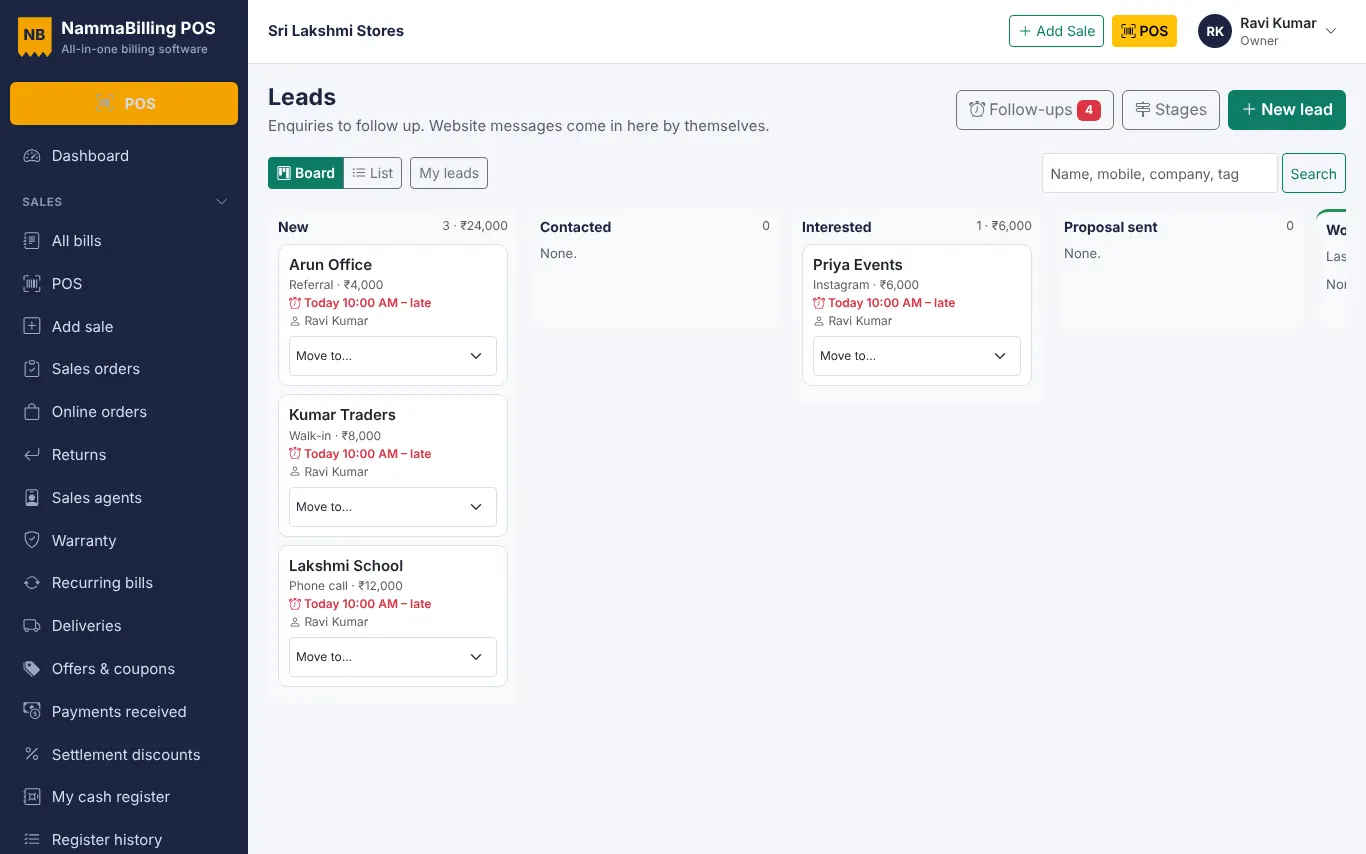
Task: Click the Sales agents badge icon
Action: click(x=32, y=498)
